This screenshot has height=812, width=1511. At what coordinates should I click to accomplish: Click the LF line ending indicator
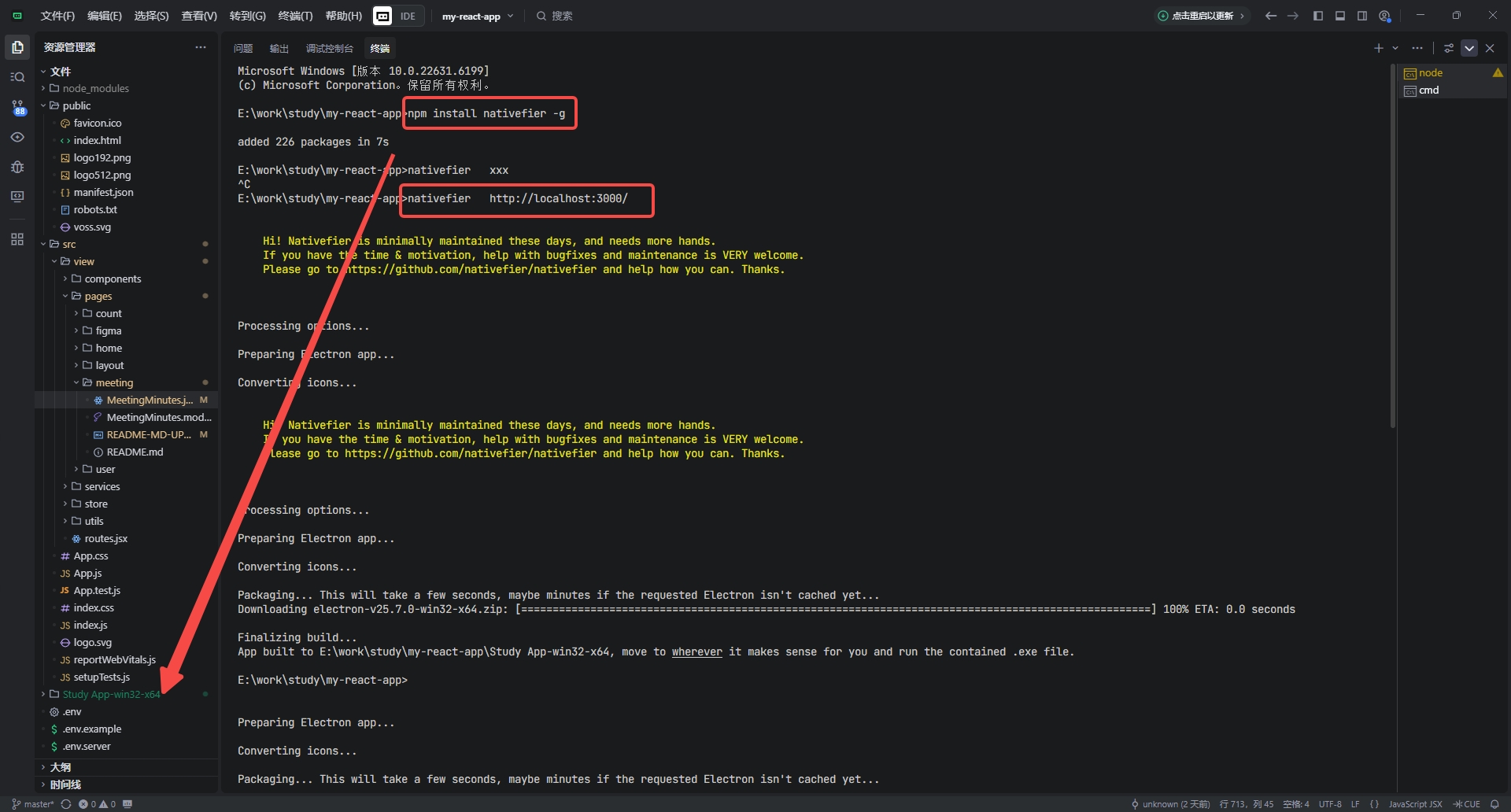(x=1355, y=804)
